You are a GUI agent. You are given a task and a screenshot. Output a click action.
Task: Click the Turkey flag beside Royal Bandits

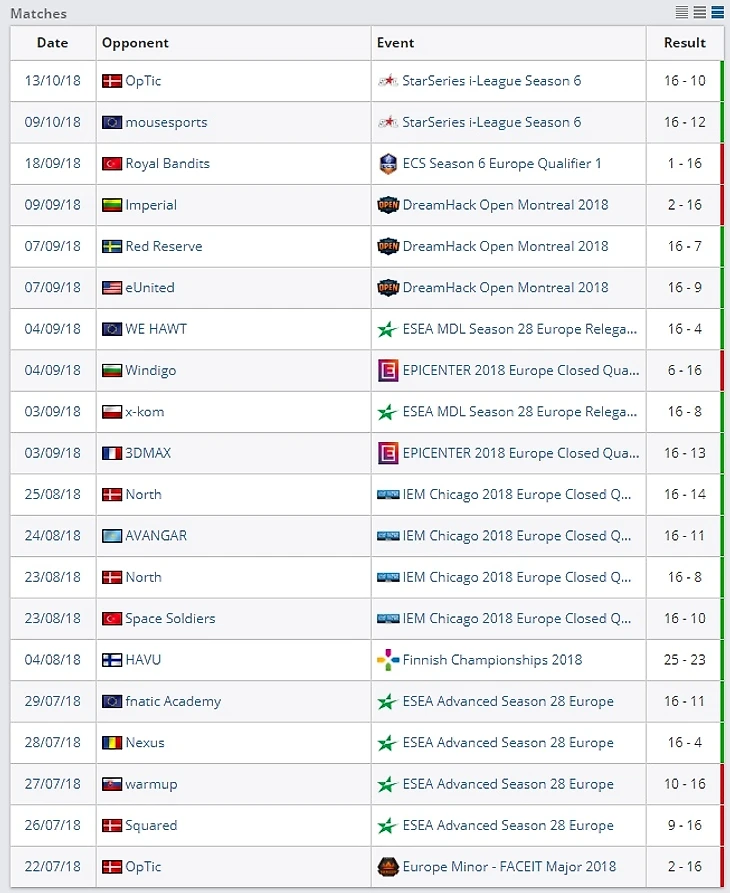click(x=112, y=164)
